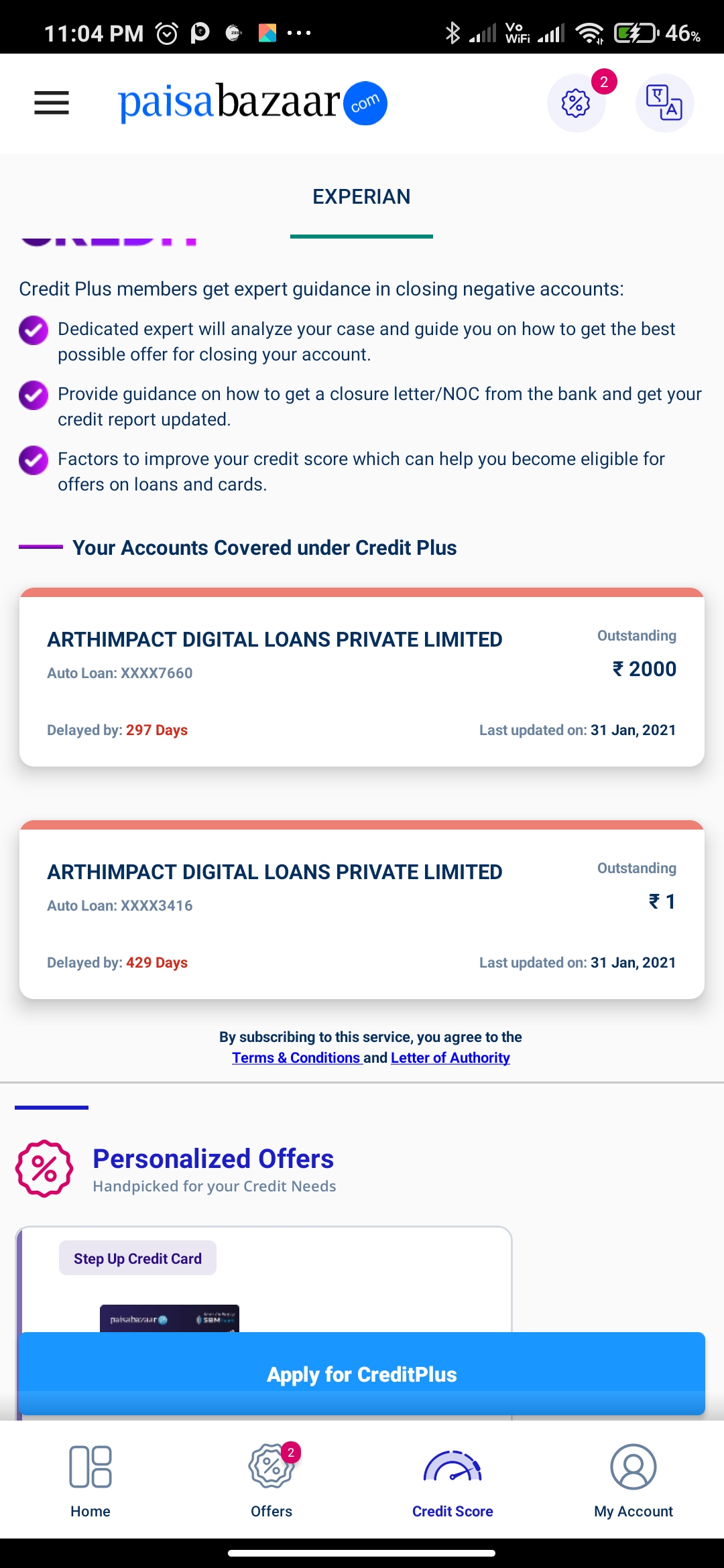Tap the Step Up card thumbnail image
Image resolution: width=724 pixels, height=1568 pixels.
(x=170, y=1319)
